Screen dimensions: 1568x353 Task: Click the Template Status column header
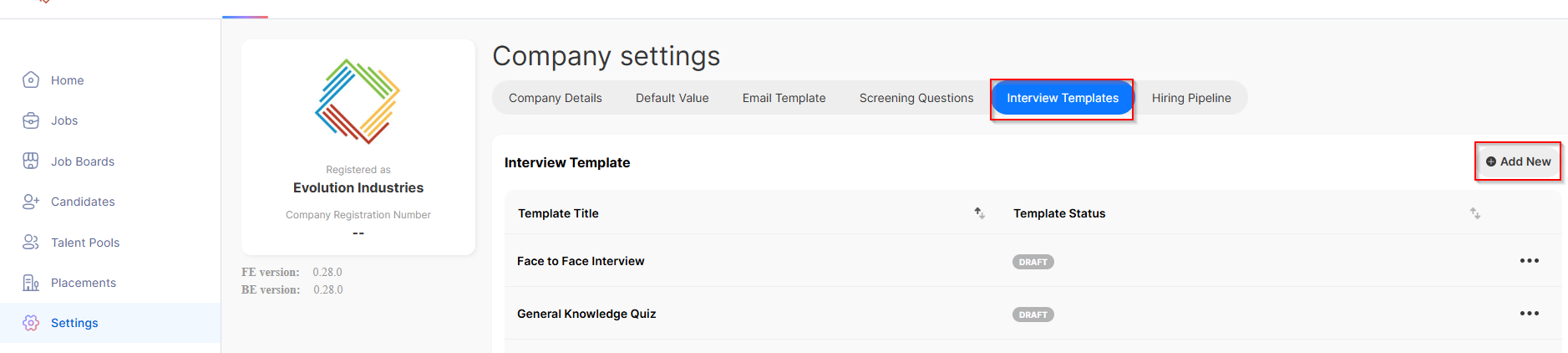click(1059, 213)
